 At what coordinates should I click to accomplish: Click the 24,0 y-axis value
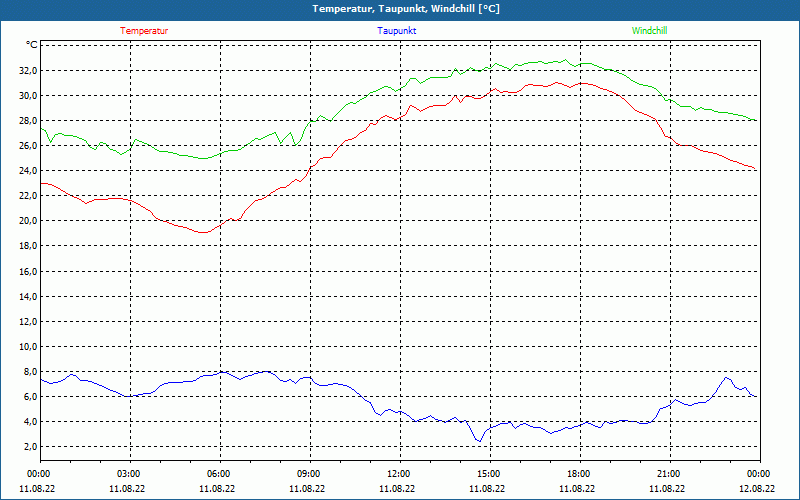[28, 170]
